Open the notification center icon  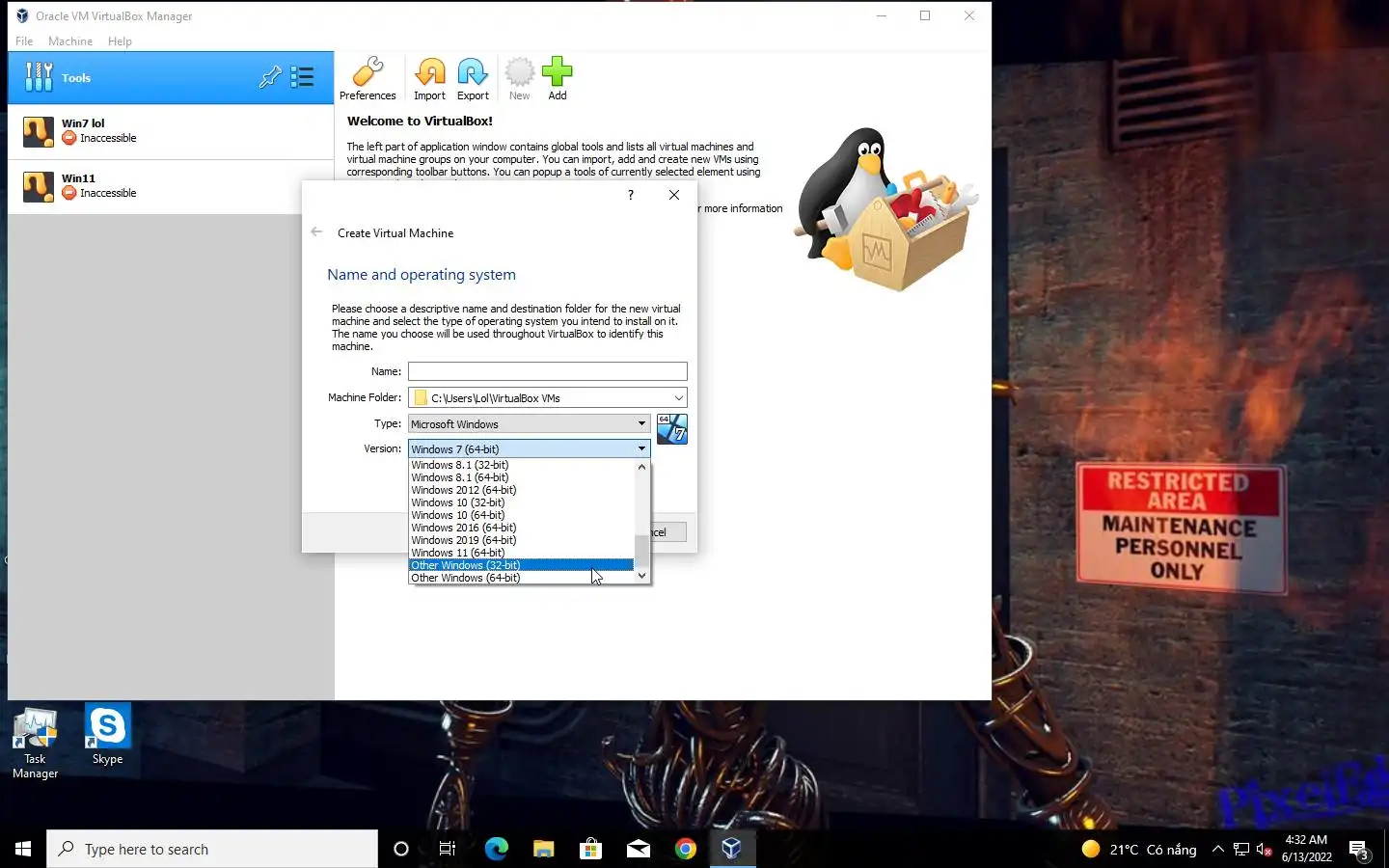pyautogui.click(x=1359, y=850)
